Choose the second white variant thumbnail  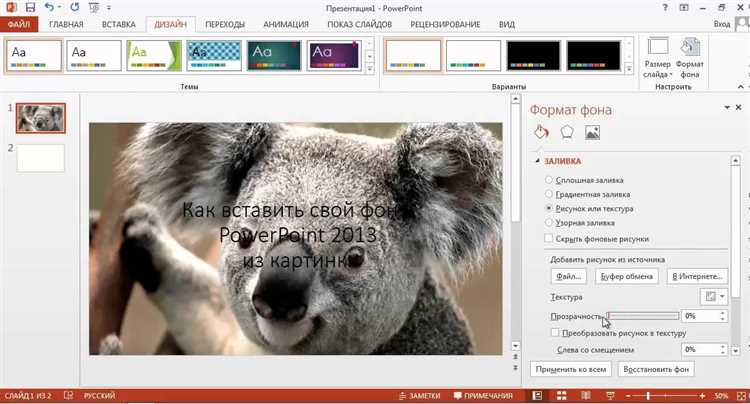coord(473,56)
